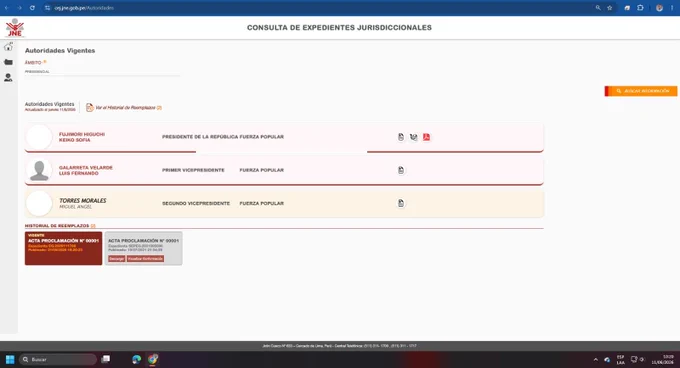Open the browser profile avatar
Screen dimensions: 680x368
tap(659, 8)
